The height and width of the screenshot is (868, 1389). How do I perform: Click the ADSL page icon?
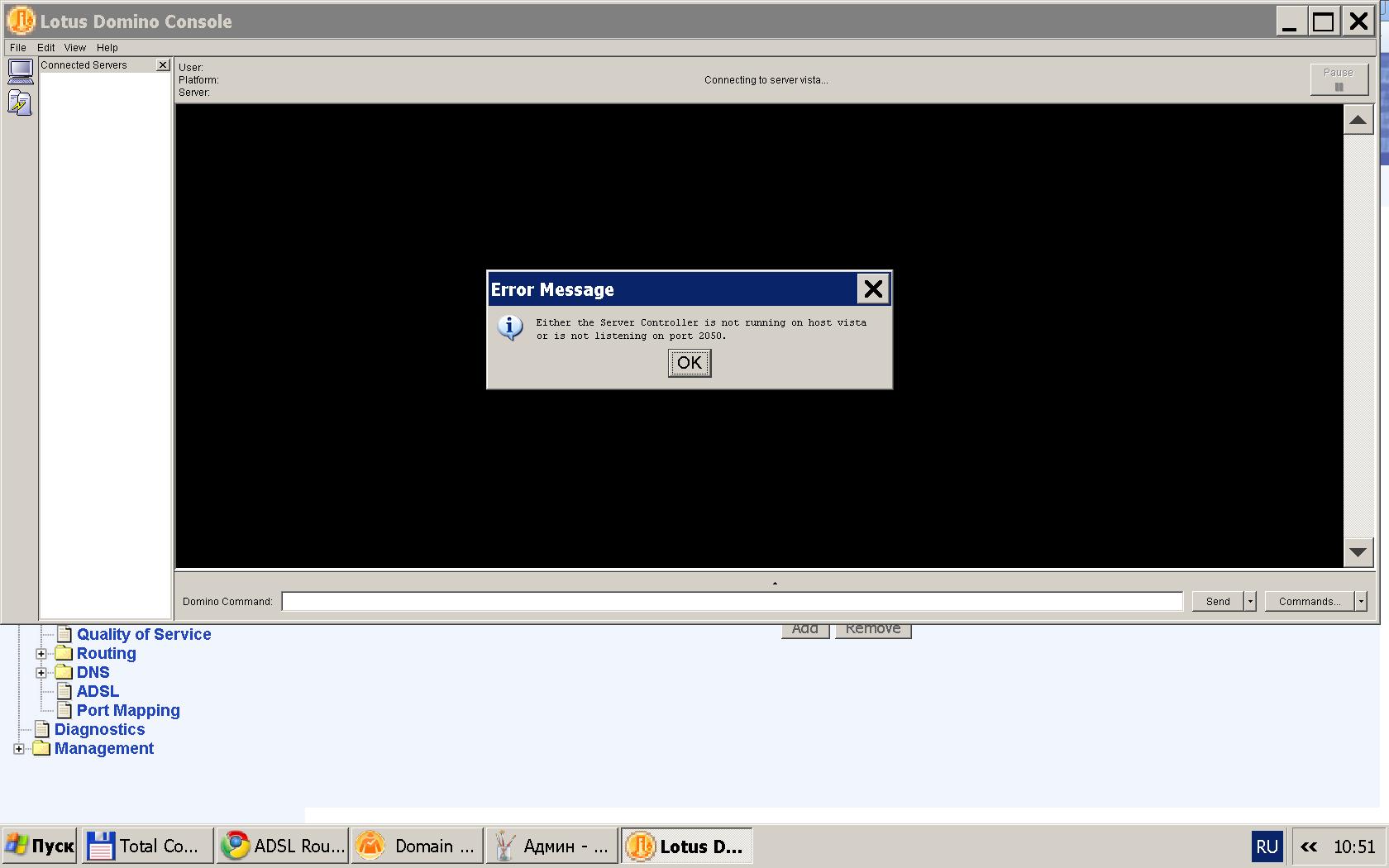click(x=64, y=691)
